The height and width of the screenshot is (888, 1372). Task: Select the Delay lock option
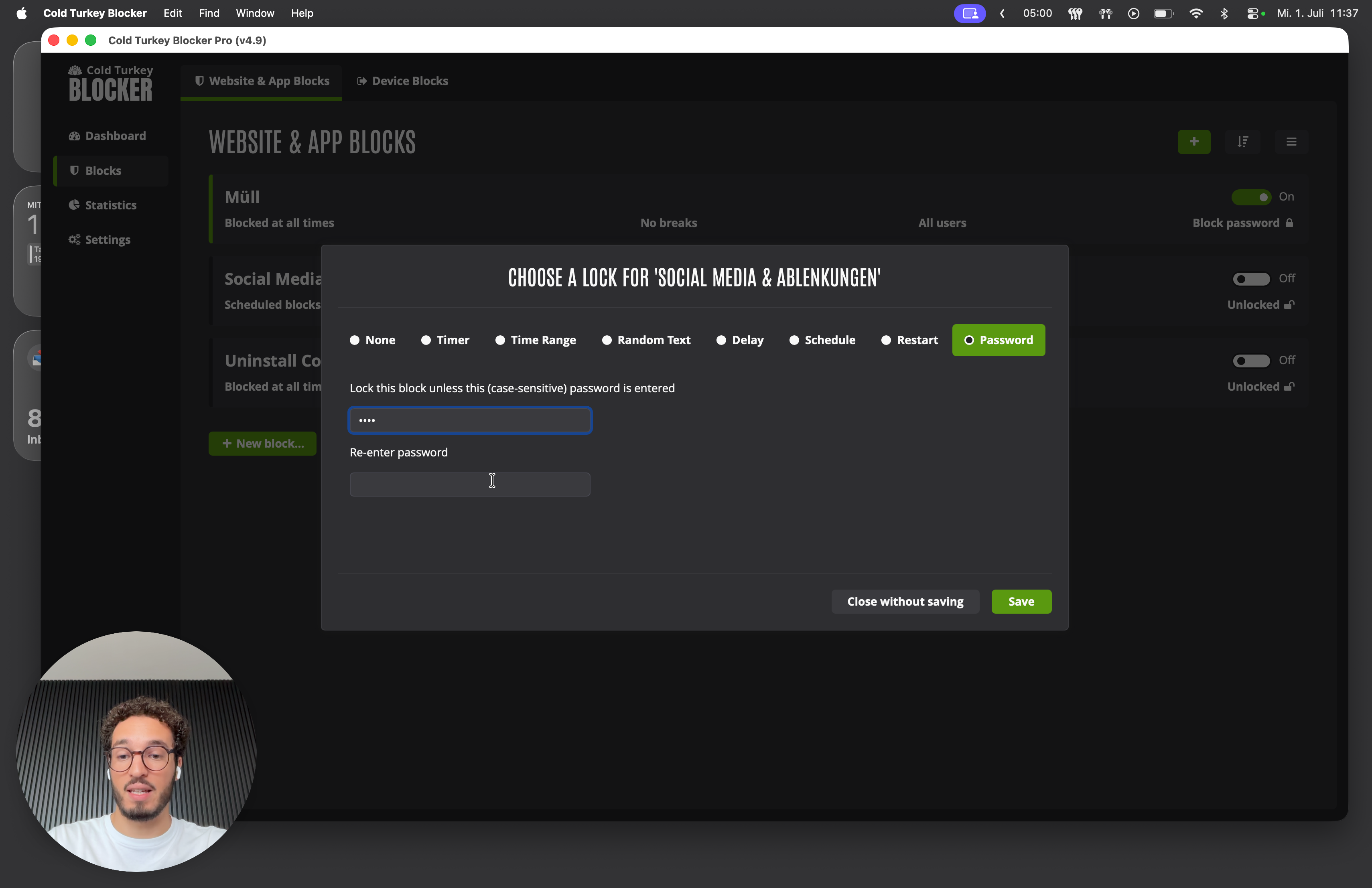740,340
